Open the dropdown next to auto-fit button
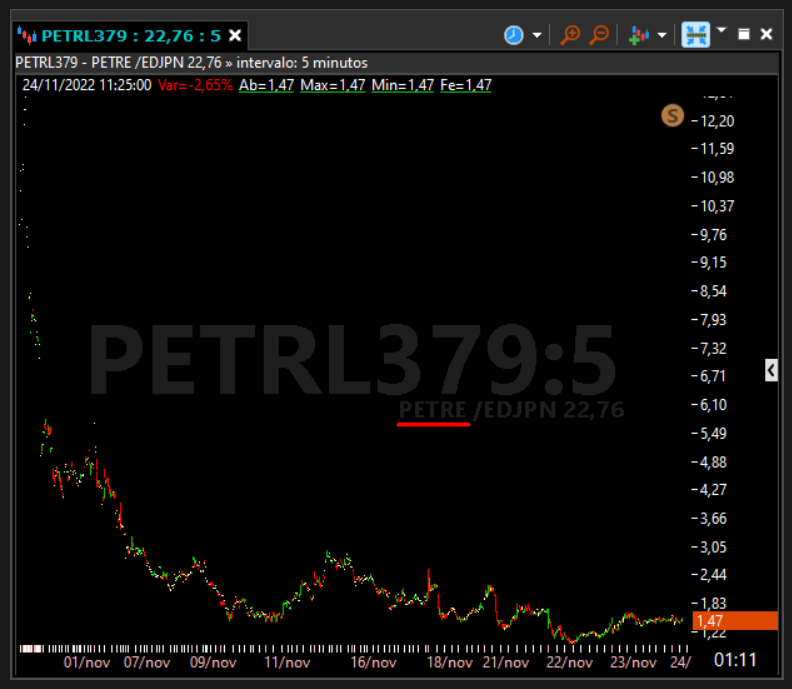 [722, 30]
